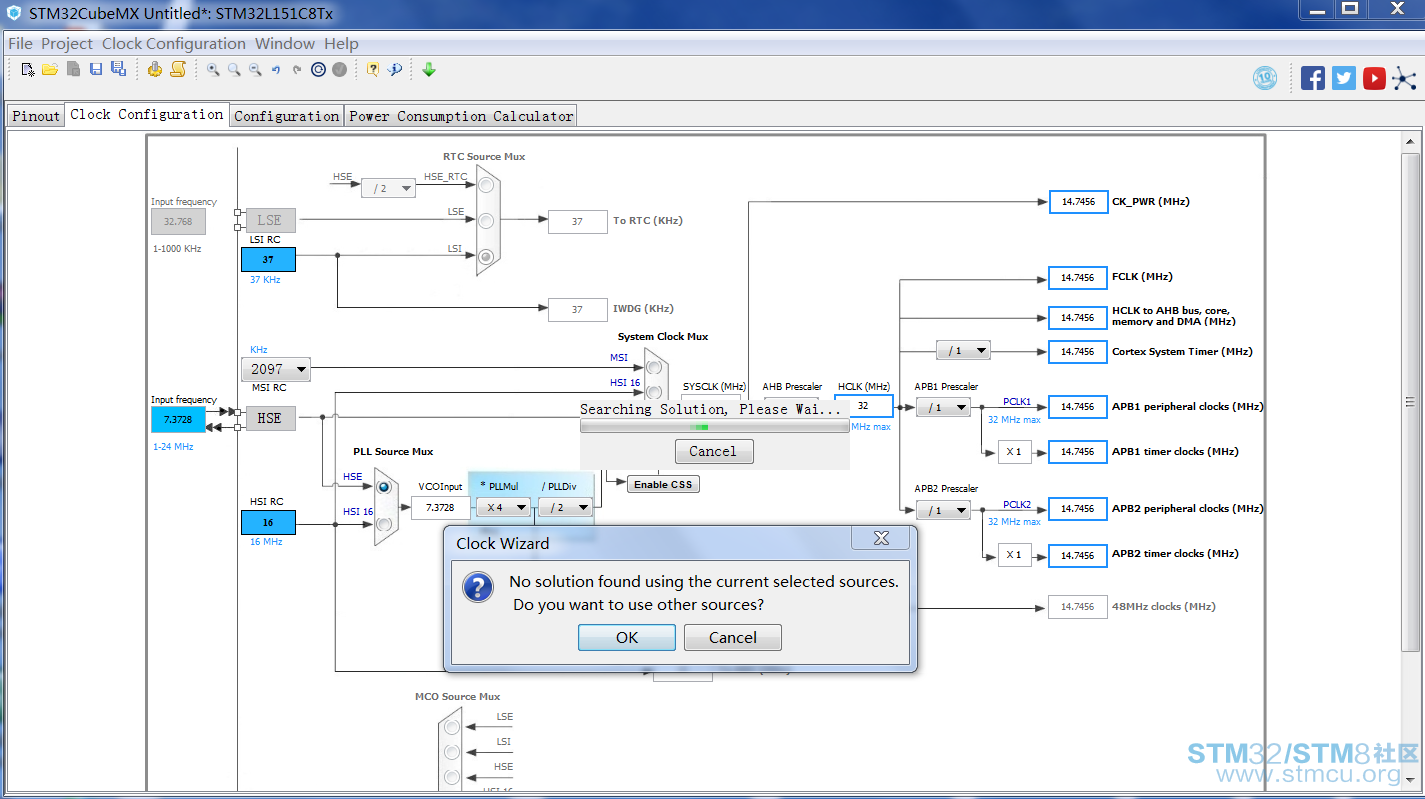Select LSE in MCO Source Mux
Screen dimensions: 1425x799
coord(452,726)
